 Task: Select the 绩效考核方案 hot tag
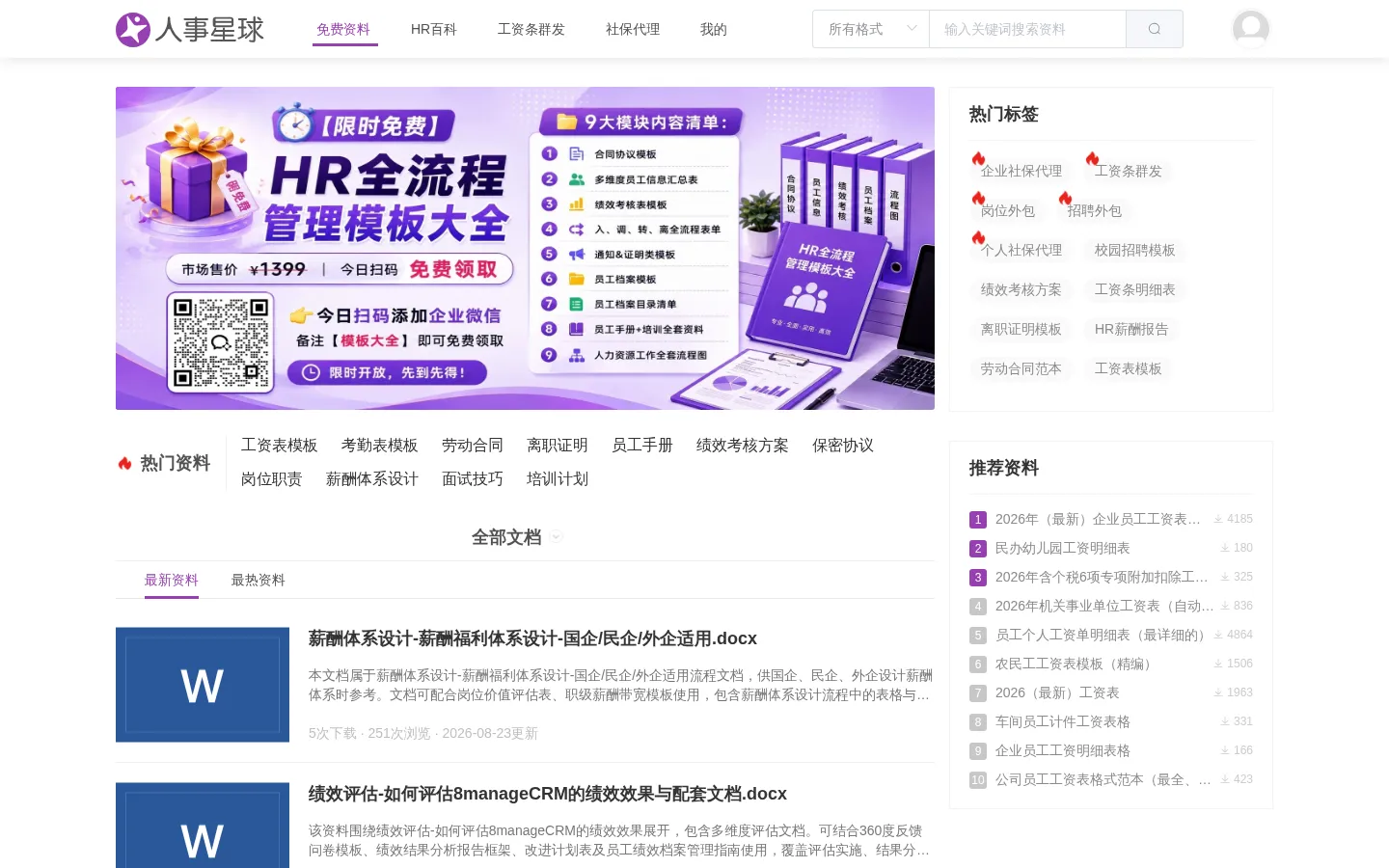(x=1021, y=289)
